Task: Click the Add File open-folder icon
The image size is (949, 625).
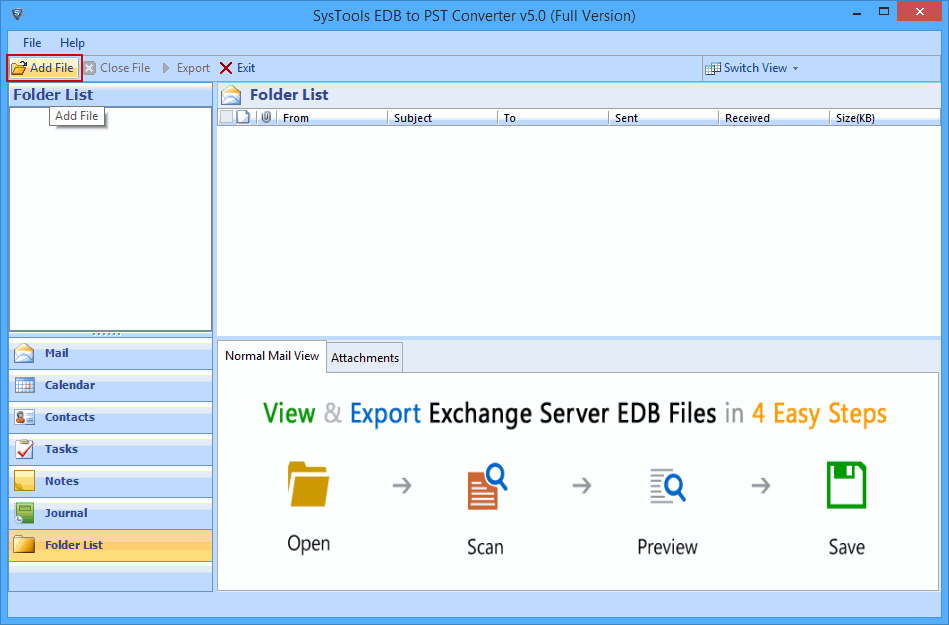Action: pyautogui.click(x=19, y=68)
